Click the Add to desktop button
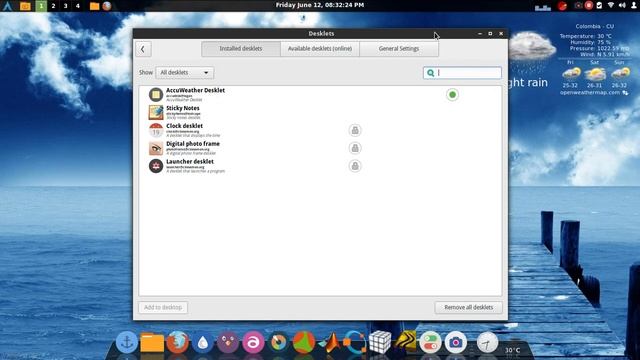This screenshot has height=360, width=640. (163, 307)
